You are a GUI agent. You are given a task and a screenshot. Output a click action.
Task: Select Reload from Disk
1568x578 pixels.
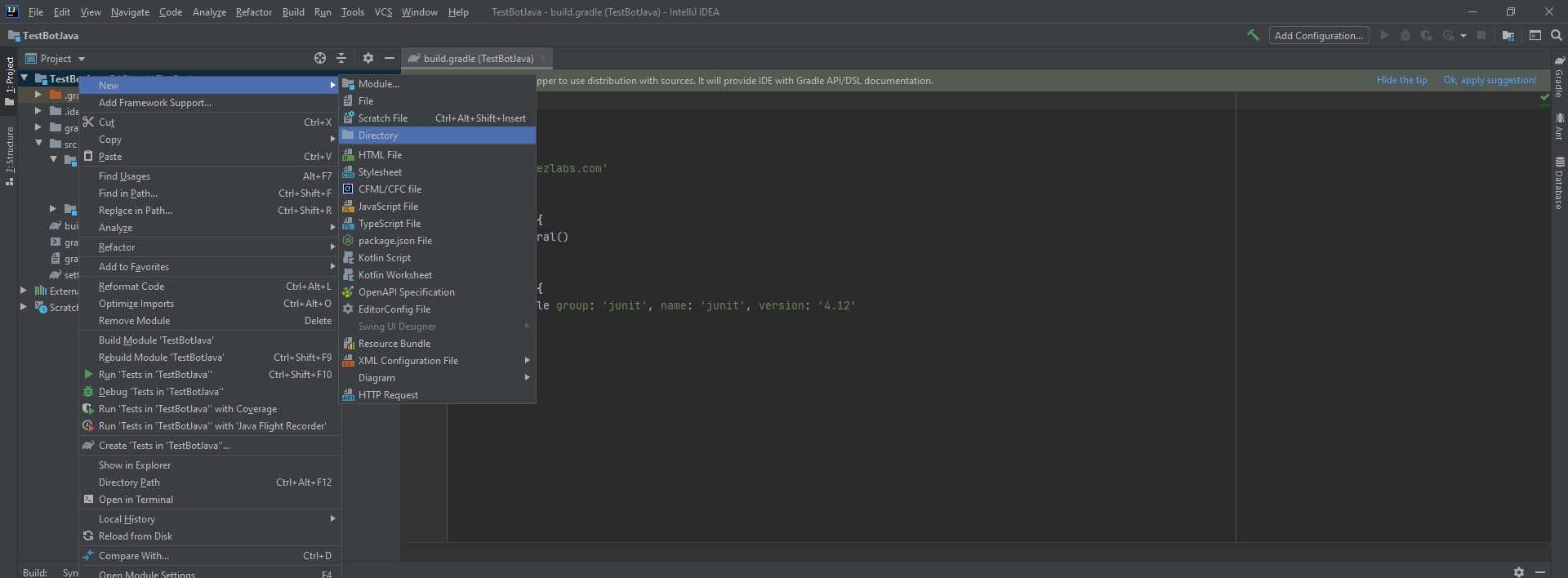pos(210,536)
